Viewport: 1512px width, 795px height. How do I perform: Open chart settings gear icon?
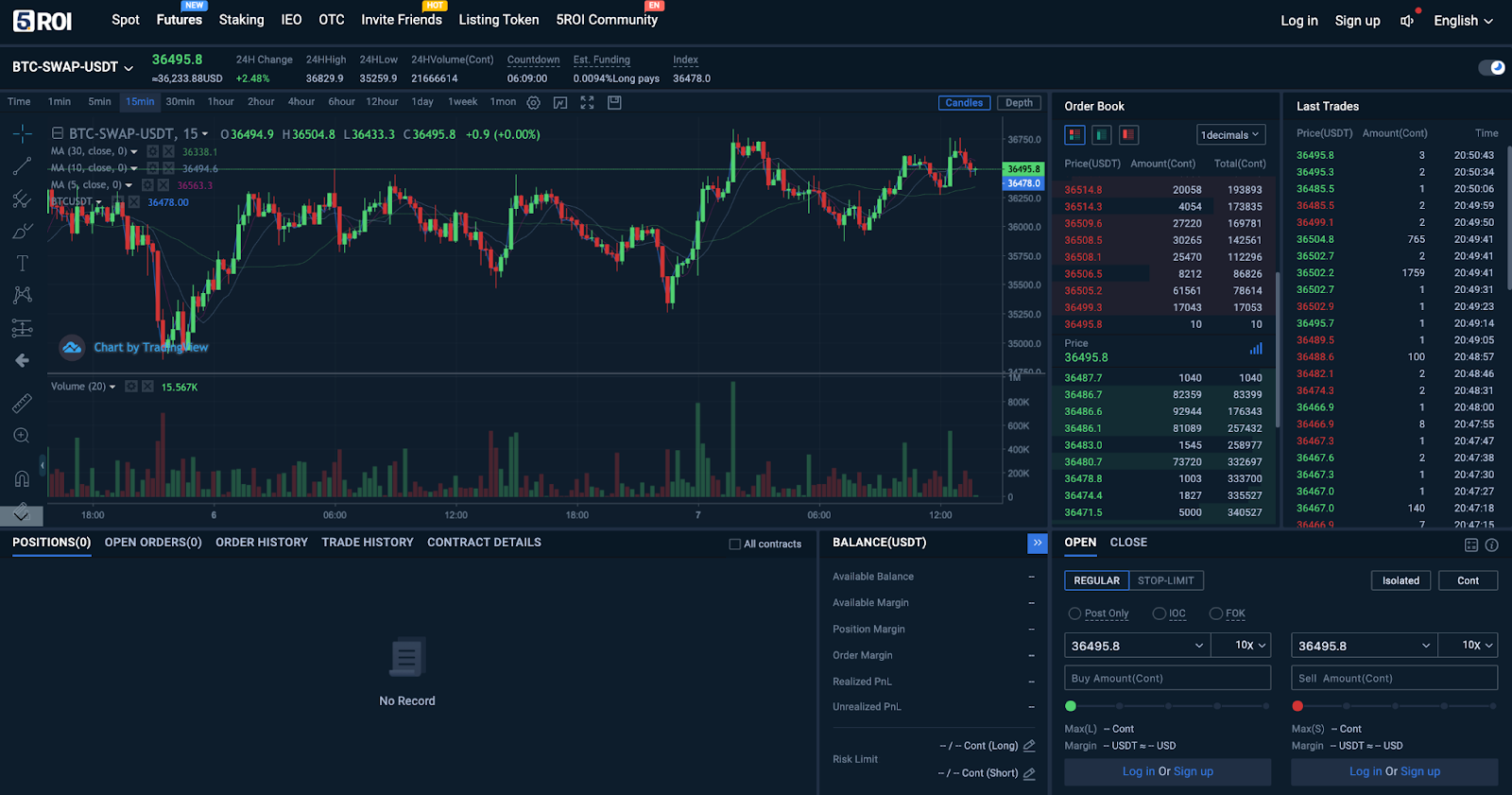point(534,102)
